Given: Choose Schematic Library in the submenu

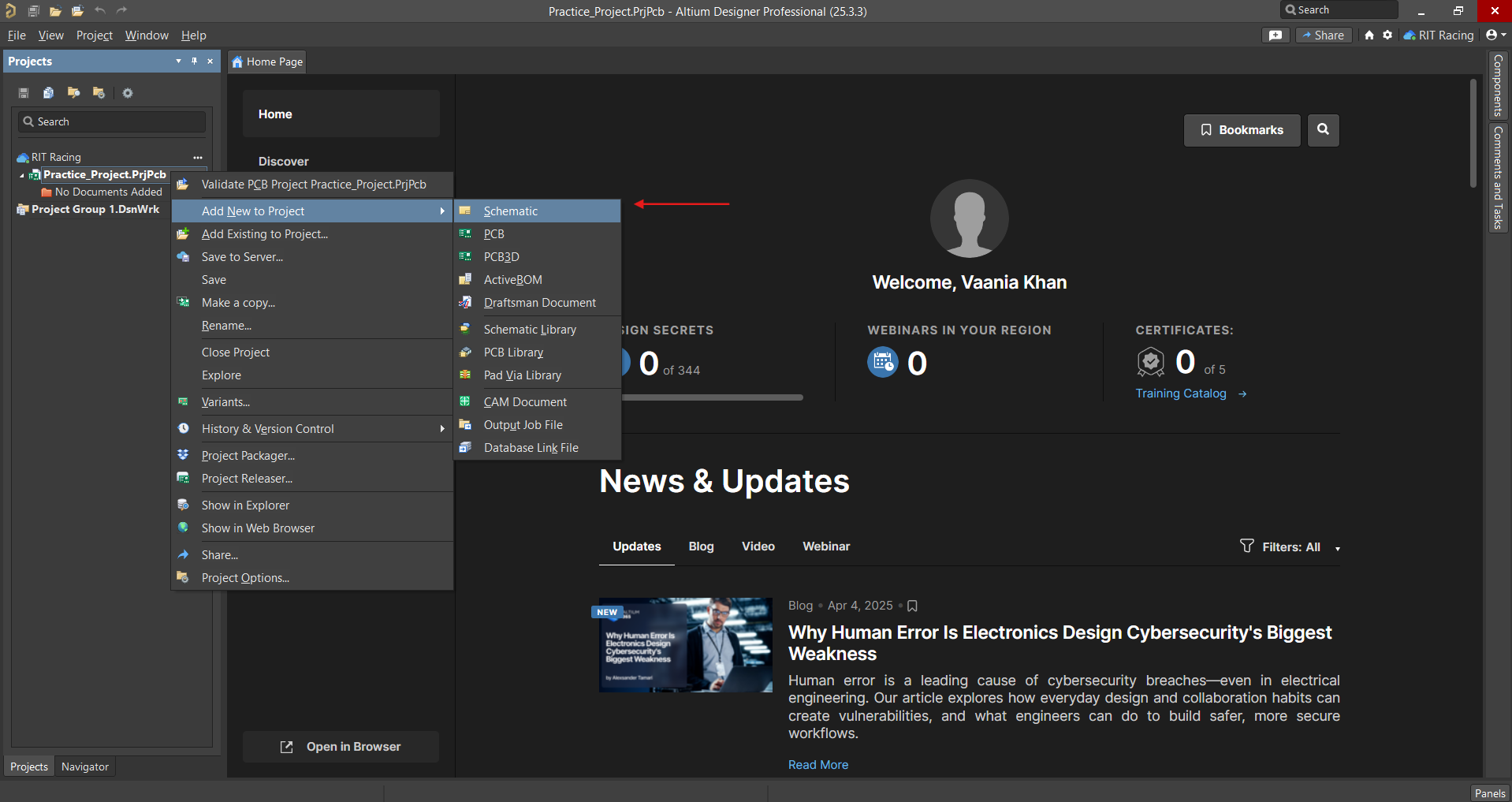Looking at the screenshot, I should coord(537,330).
